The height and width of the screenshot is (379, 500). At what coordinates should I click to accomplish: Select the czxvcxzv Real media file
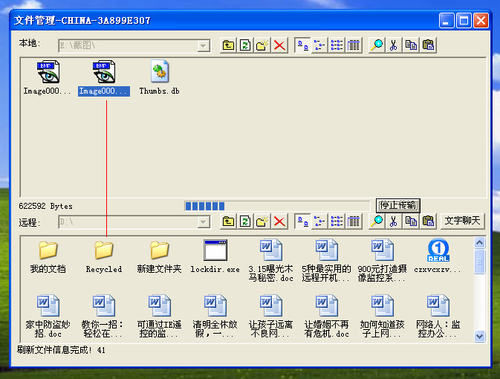(438, 257)
